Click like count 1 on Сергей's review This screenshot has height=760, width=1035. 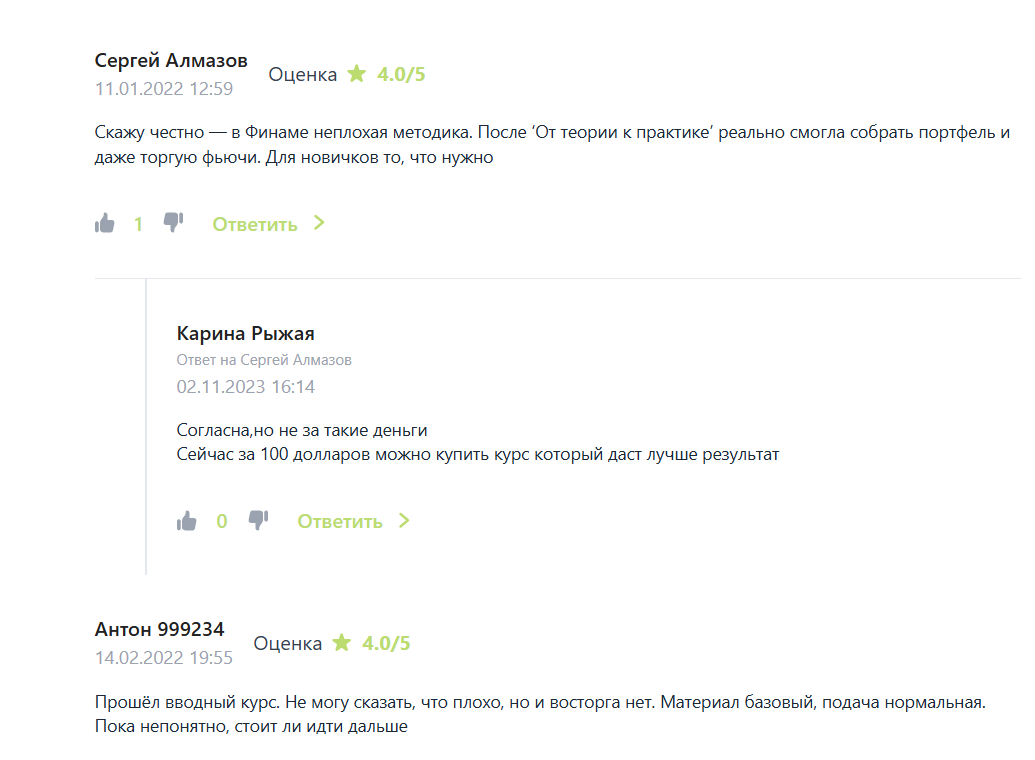(138, 224)
